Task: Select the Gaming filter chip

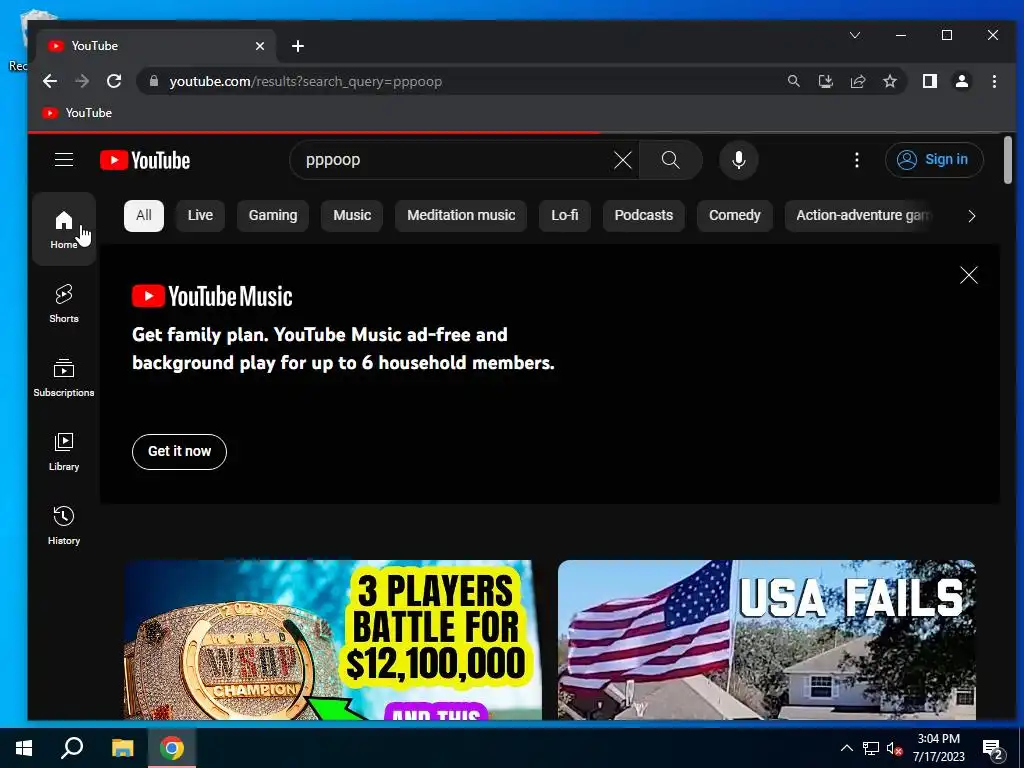Action: click(x=273, y=216)
